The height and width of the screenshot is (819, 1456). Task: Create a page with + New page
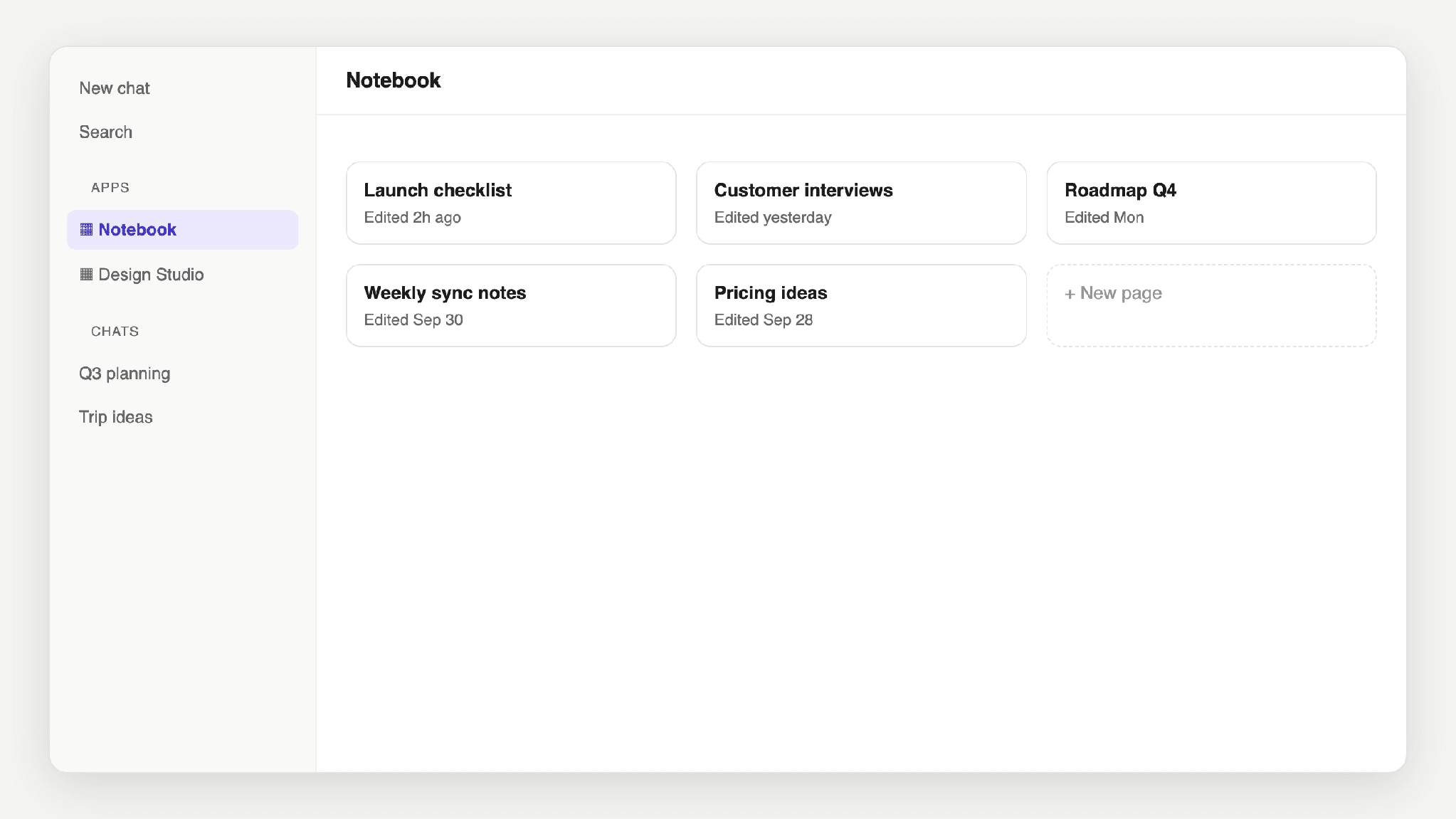(x=1211, y=305)
